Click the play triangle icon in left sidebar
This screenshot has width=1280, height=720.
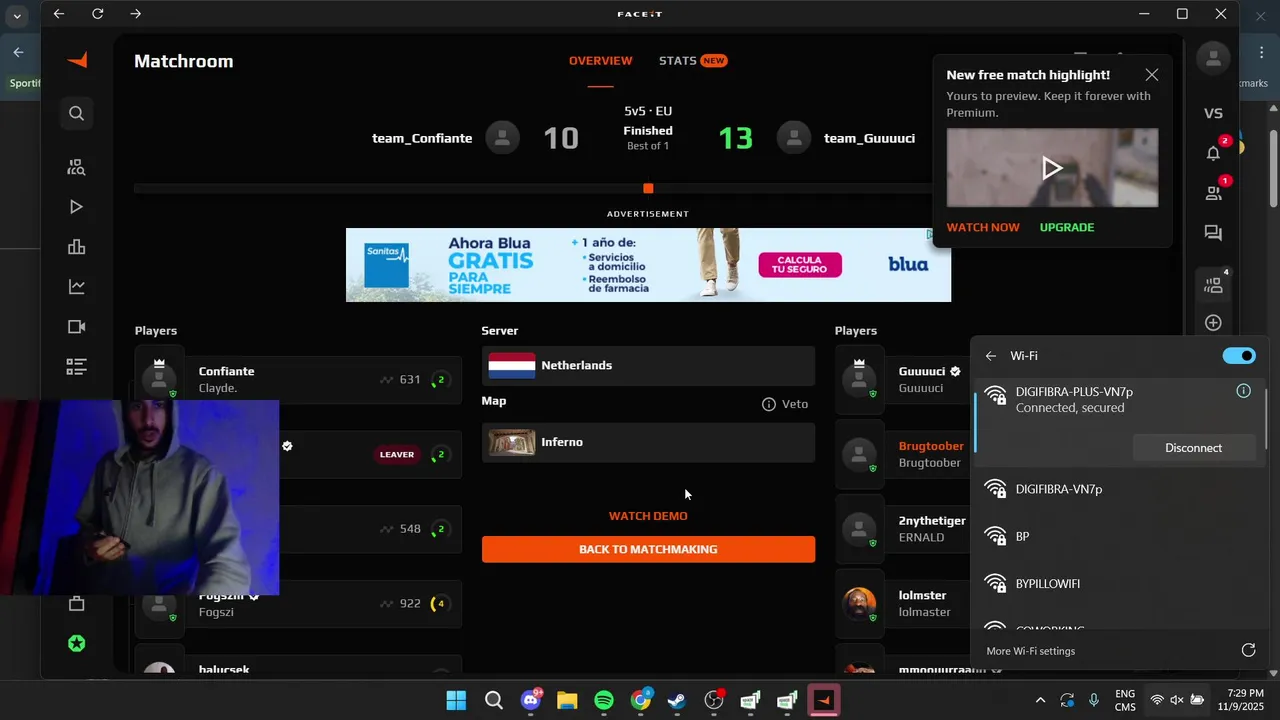pyautogui.click(x=76, y=207)
